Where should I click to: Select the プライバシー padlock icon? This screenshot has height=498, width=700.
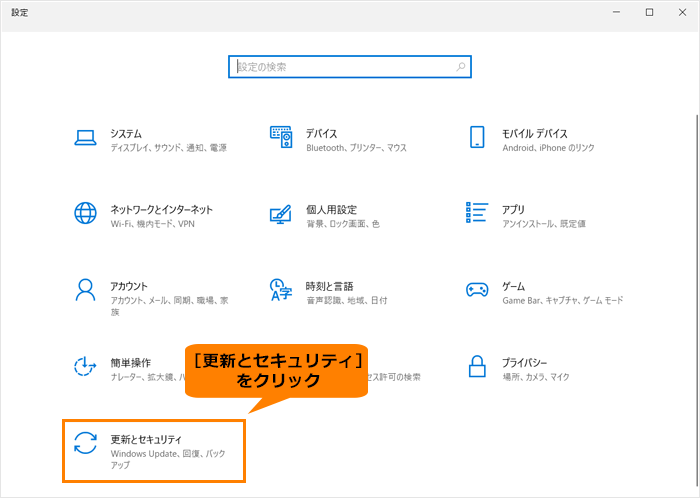tap(477, 366)
